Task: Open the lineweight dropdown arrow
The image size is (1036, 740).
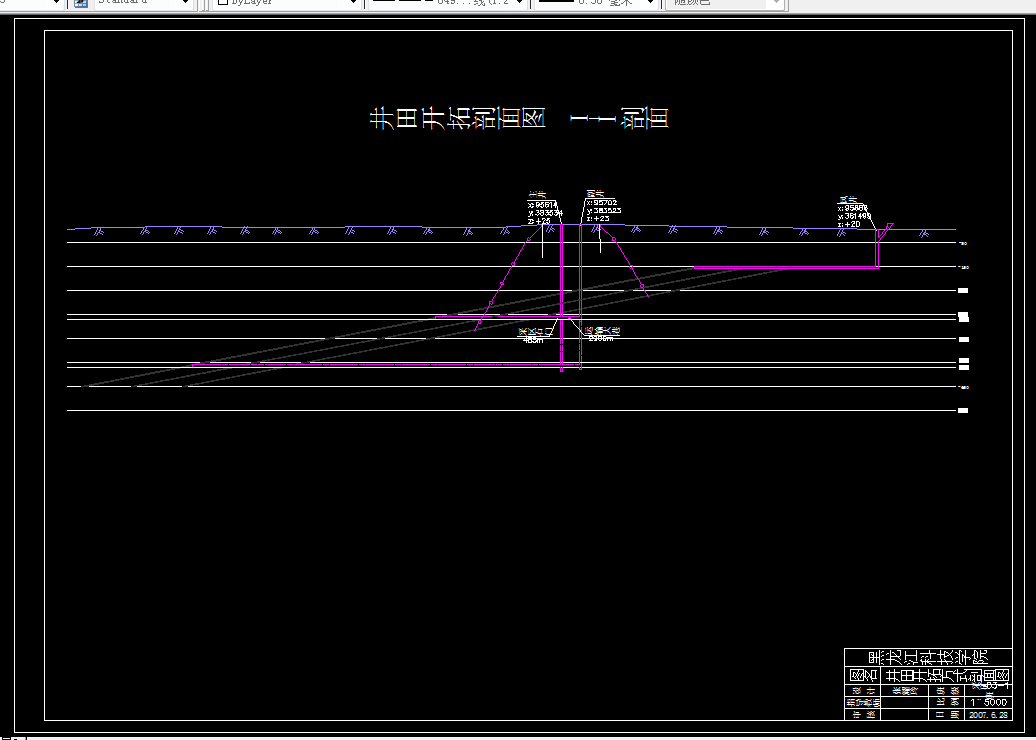Action: (650, 3)
